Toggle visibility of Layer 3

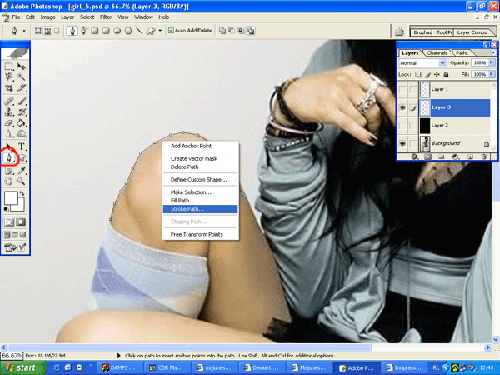(403, 107)
